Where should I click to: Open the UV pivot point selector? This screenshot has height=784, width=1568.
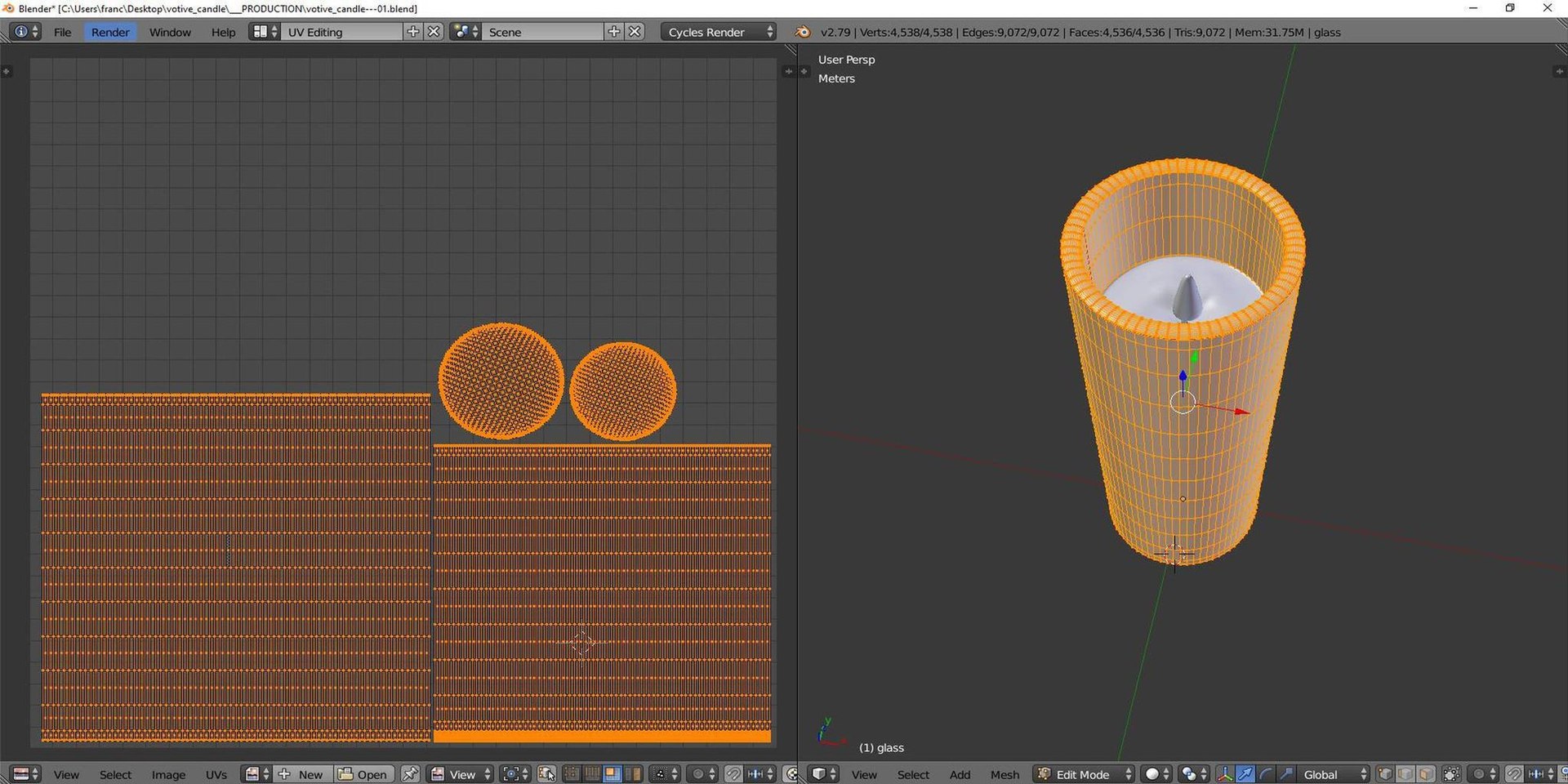pos(514,774)
